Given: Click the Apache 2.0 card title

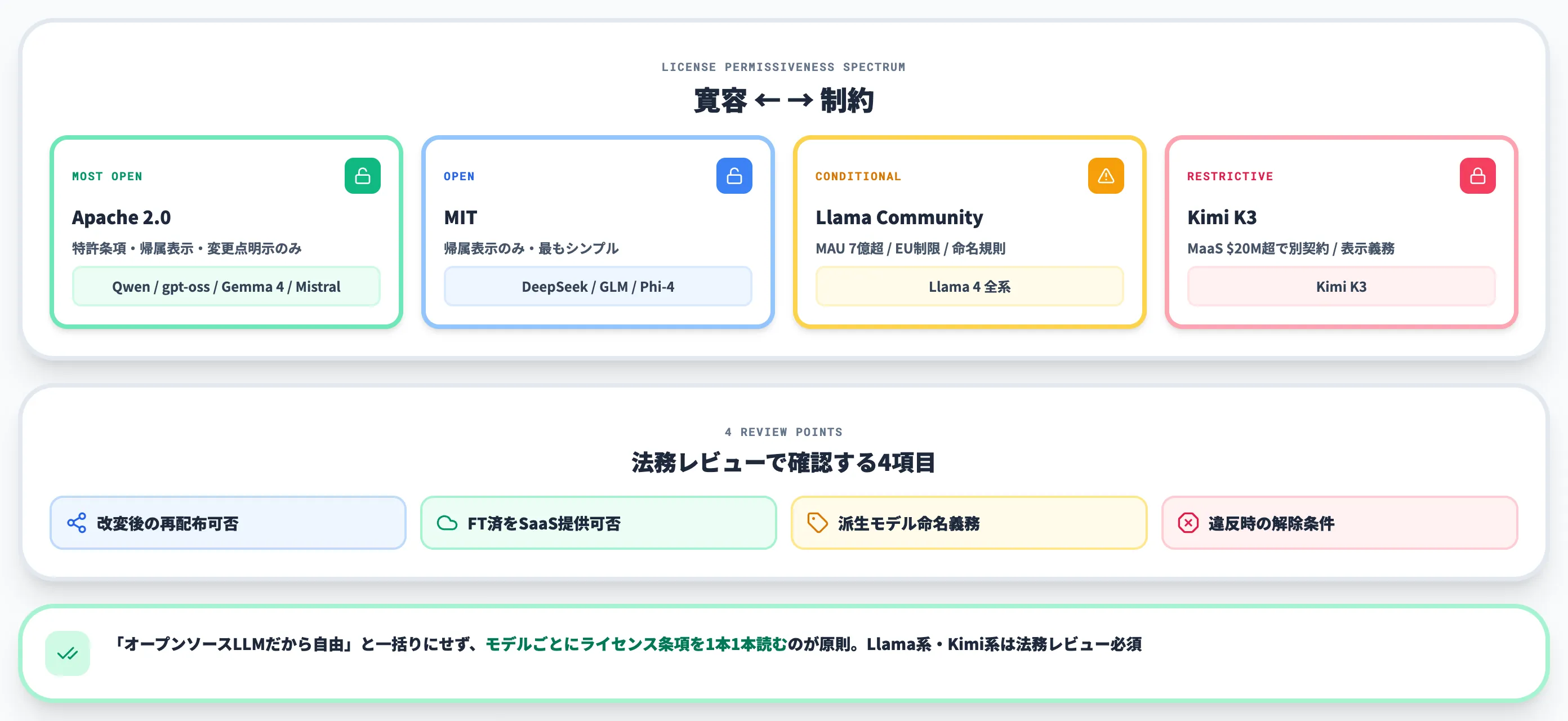Looking at the screenshot, I should [x=121, y=217].
